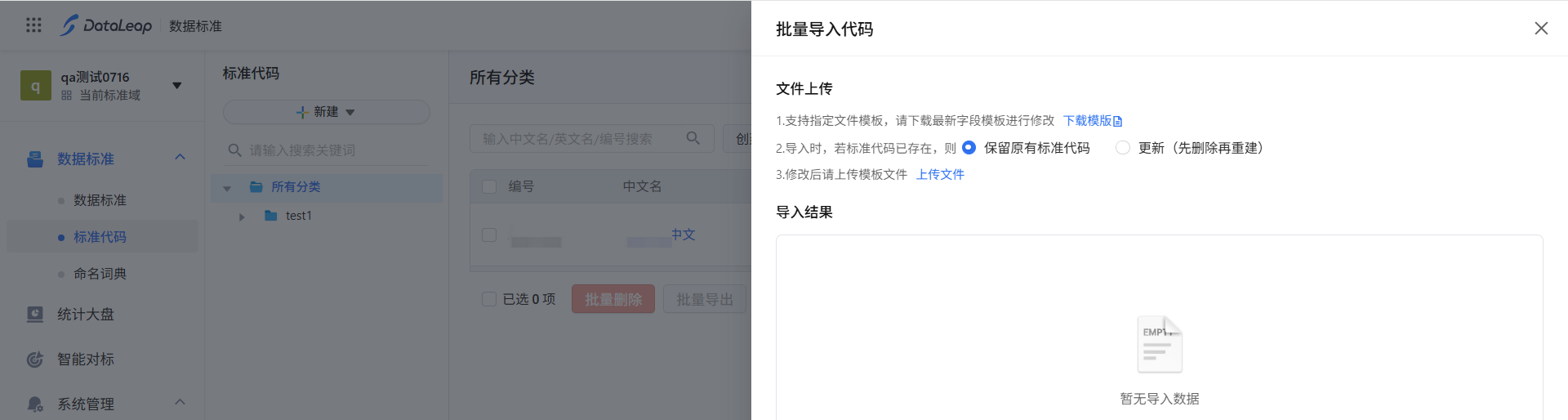The image size is (1568, 420).
Task: Toggle the 已选 0 项 checkbox
Action: (489, 299)
